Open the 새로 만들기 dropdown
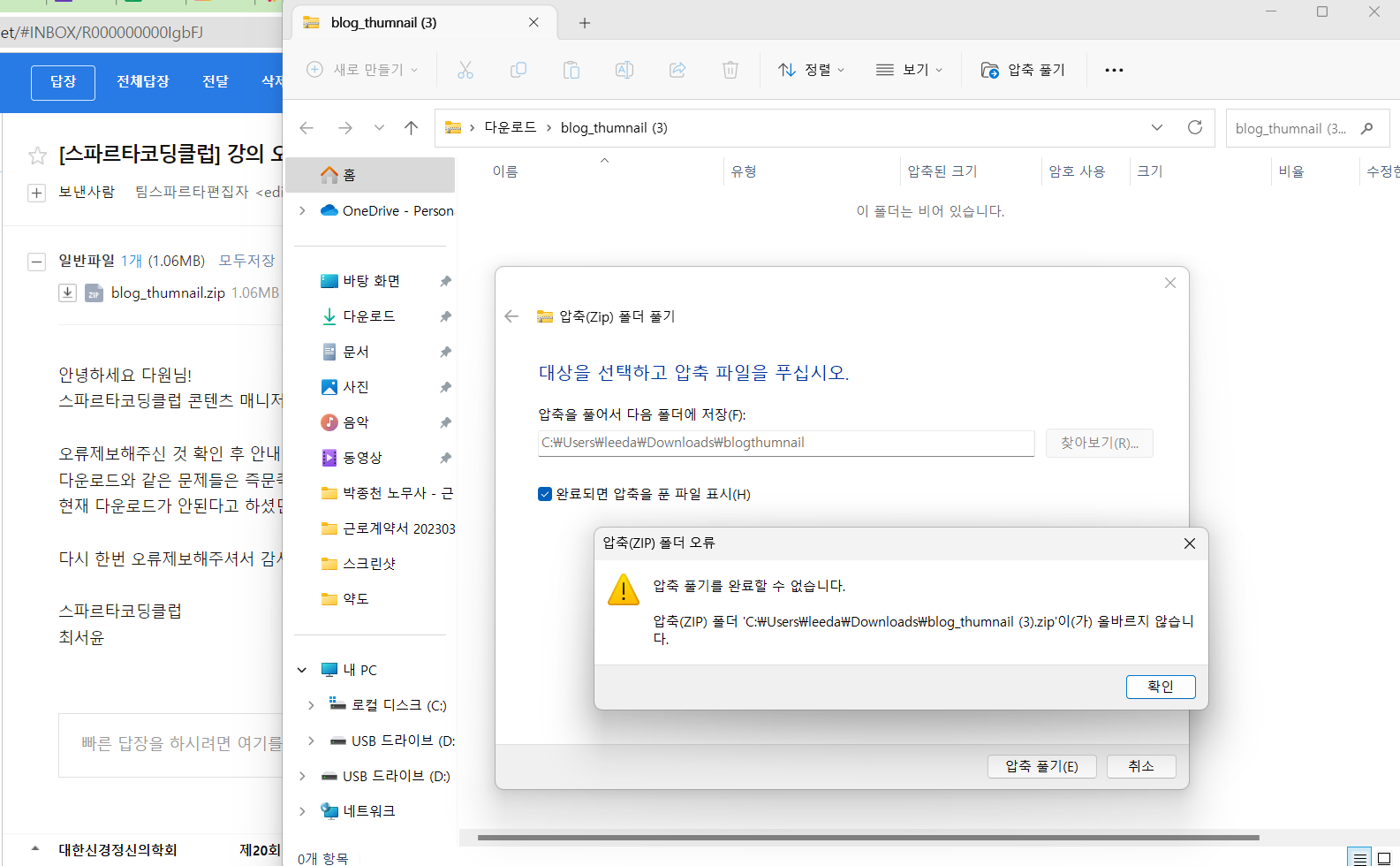 point(362,70)
